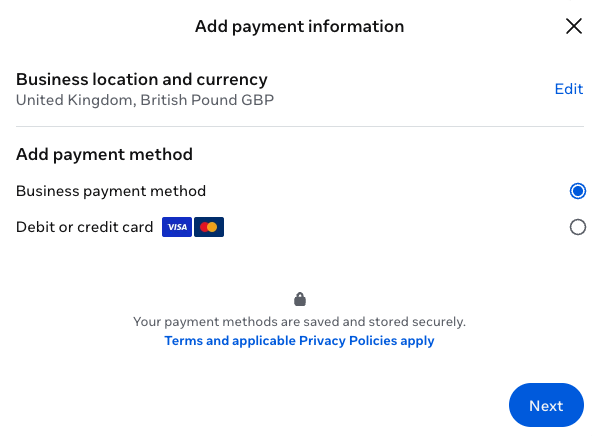Click United Kingdom, British Pound GBP text
Screen dimensions: 599x447
point(145,100)
